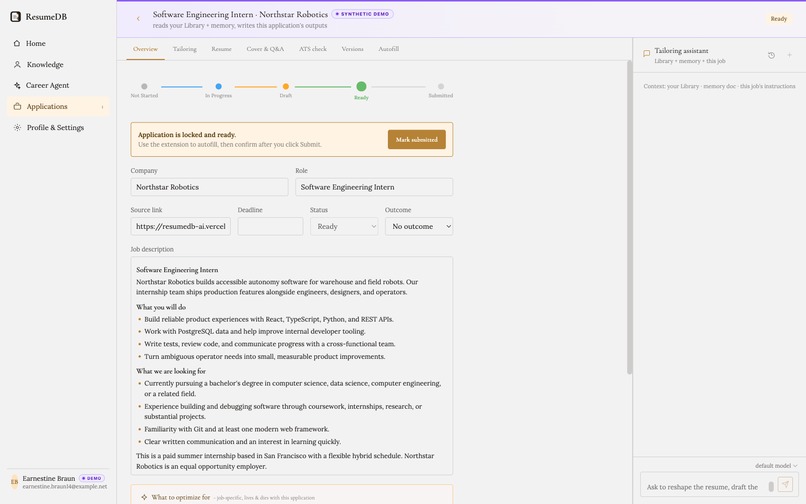Open the default model dropdown
This screenshot has height=504, width=806.
pyautogui.click(x=776, y=465)
